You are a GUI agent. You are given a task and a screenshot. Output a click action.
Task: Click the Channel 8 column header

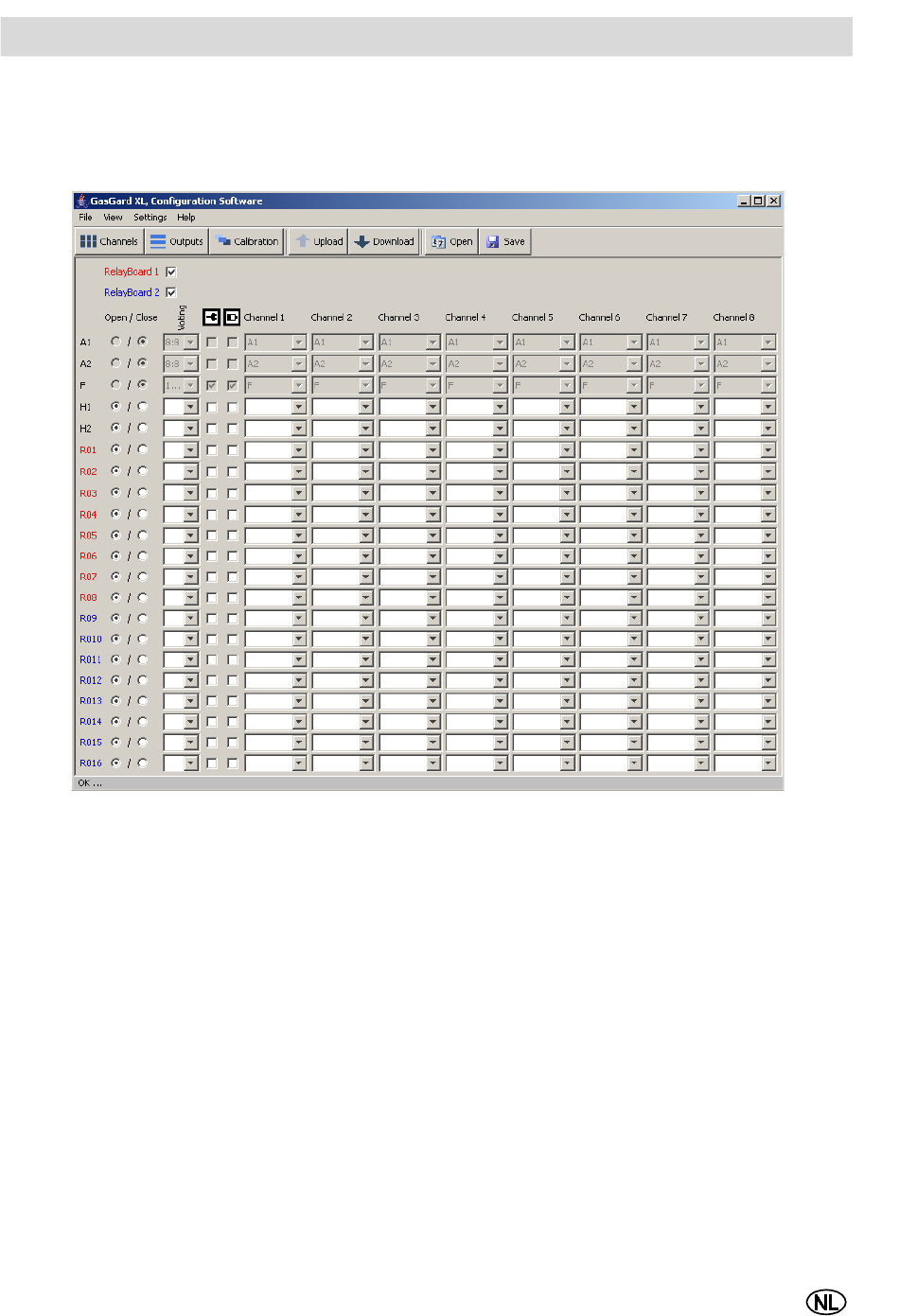pyautogui.click(x=733, y=318)
